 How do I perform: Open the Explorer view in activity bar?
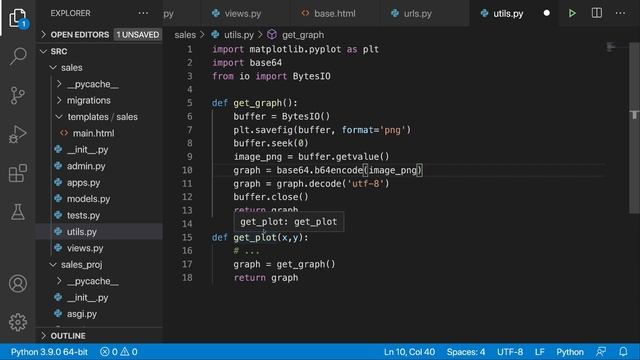point(18,18)
